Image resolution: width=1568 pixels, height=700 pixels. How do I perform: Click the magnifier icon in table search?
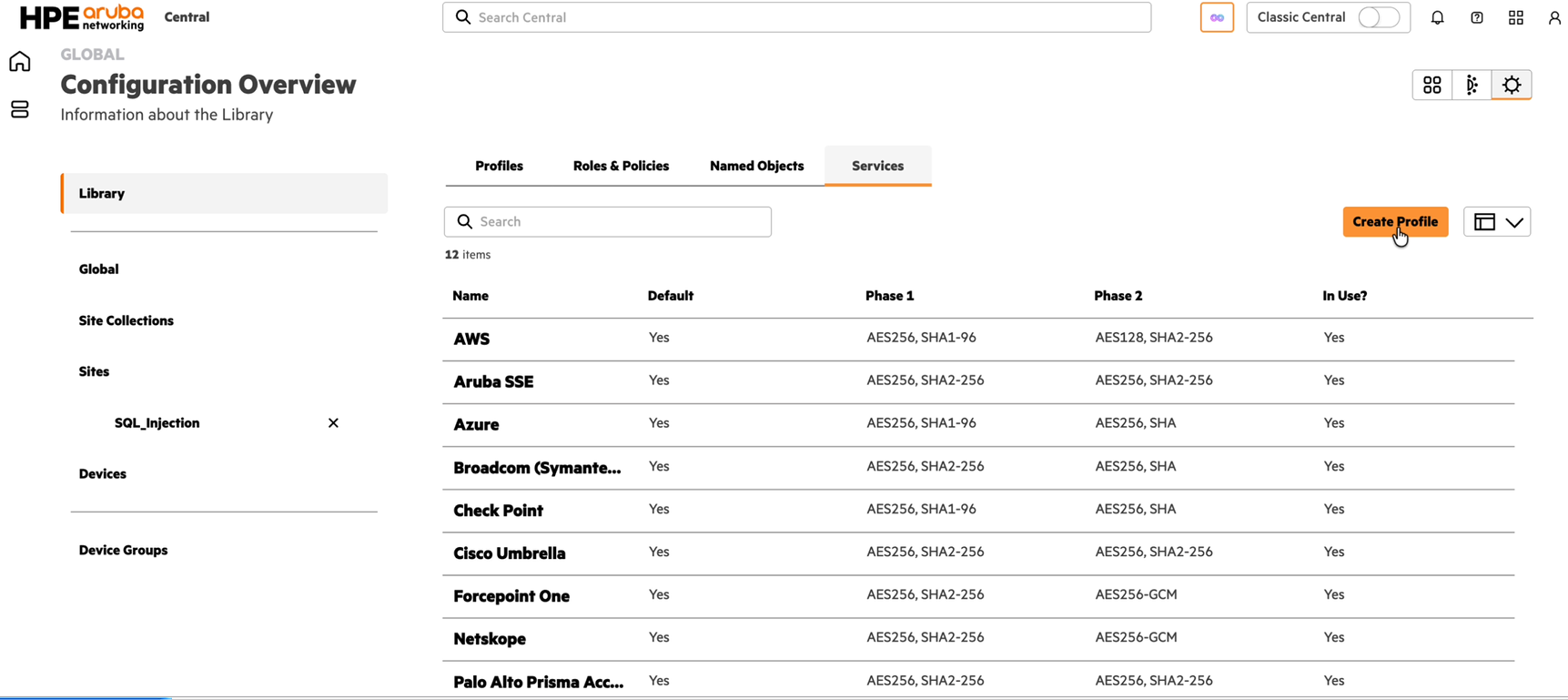(465, 221)
